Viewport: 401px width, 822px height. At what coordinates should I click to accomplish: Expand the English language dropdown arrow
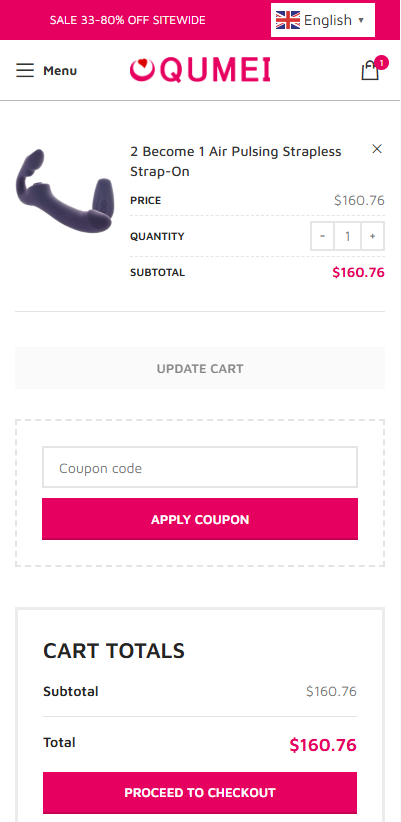(x=361, y=20)
